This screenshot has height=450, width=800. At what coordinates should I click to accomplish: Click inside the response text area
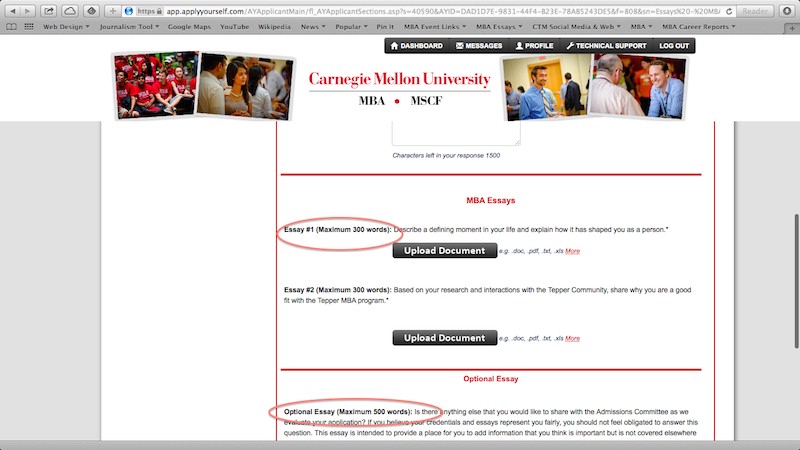pyautogui.click(x=456, y=133)
